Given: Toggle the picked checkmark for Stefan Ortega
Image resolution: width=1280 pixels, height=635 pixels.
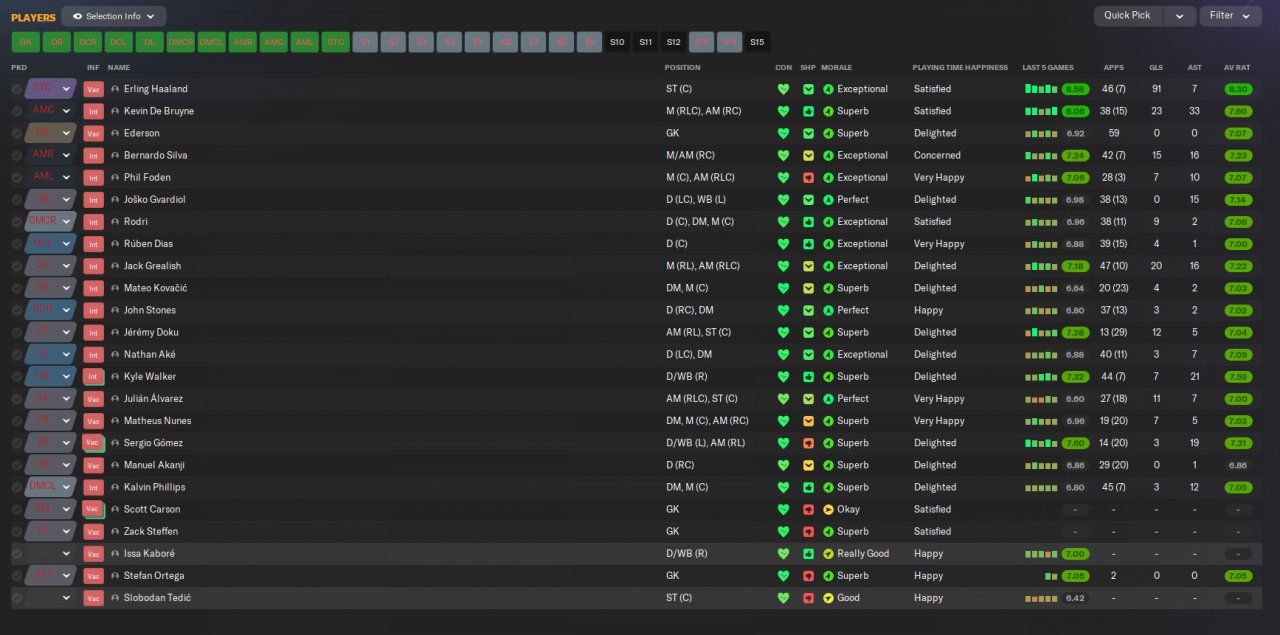Looking at the screenshot, I should click(x=17, y=576).
